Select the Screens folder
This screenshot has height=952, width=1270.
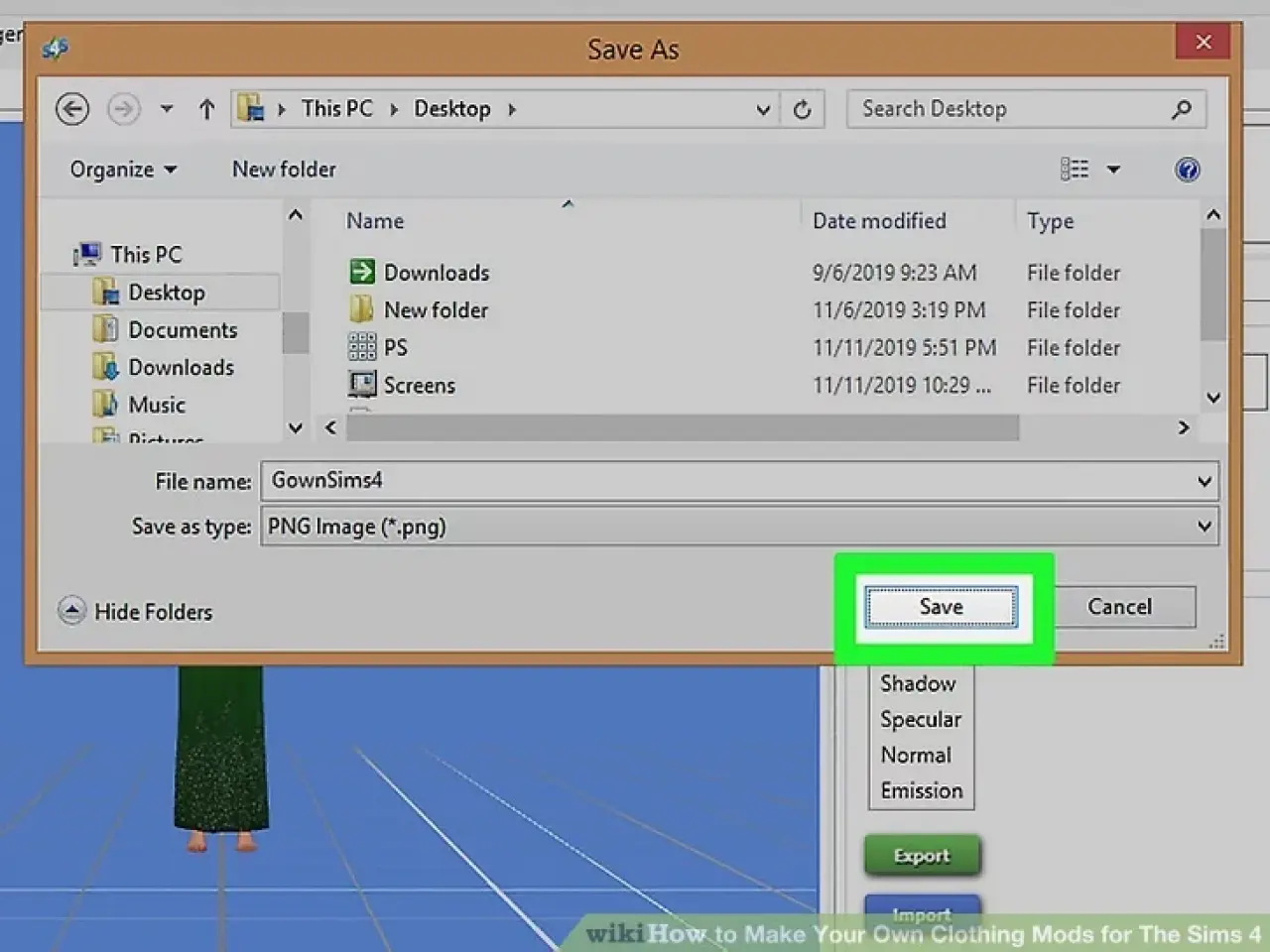click(x=419, y=386)
